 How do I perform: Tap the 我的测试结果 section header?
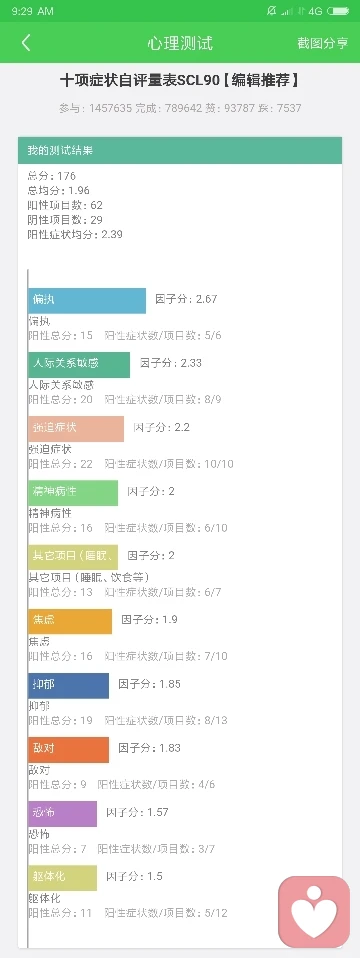[x=180, y=150]
